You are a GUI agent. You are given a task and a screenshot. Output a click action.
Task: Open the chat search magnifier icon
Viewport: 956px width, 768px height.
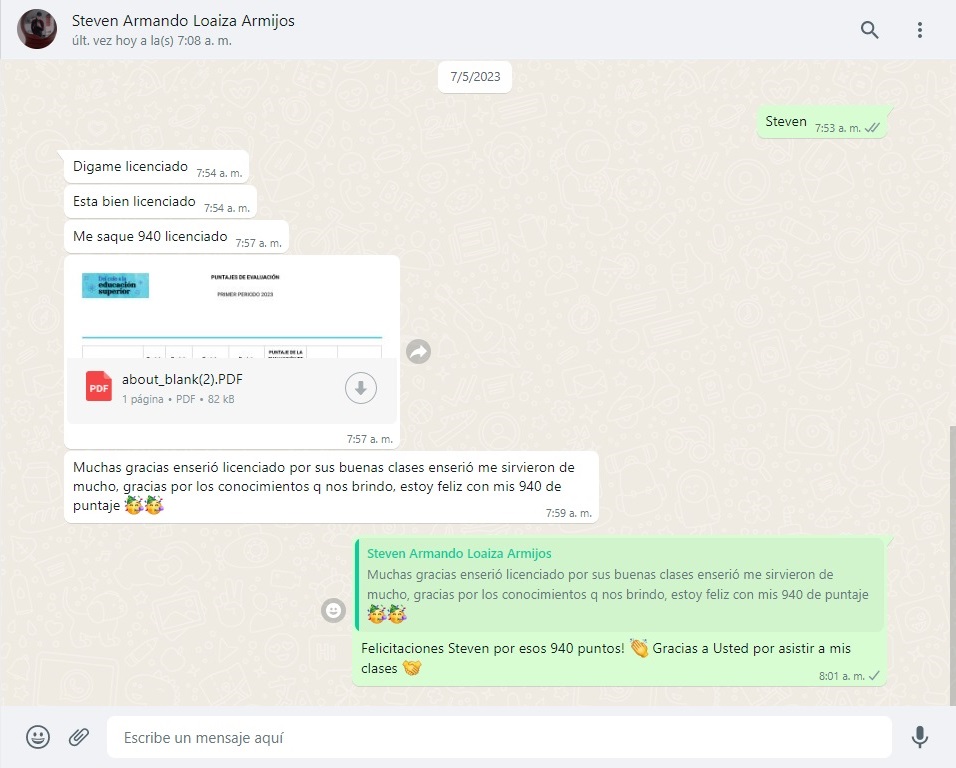click(x=869, y=30)
